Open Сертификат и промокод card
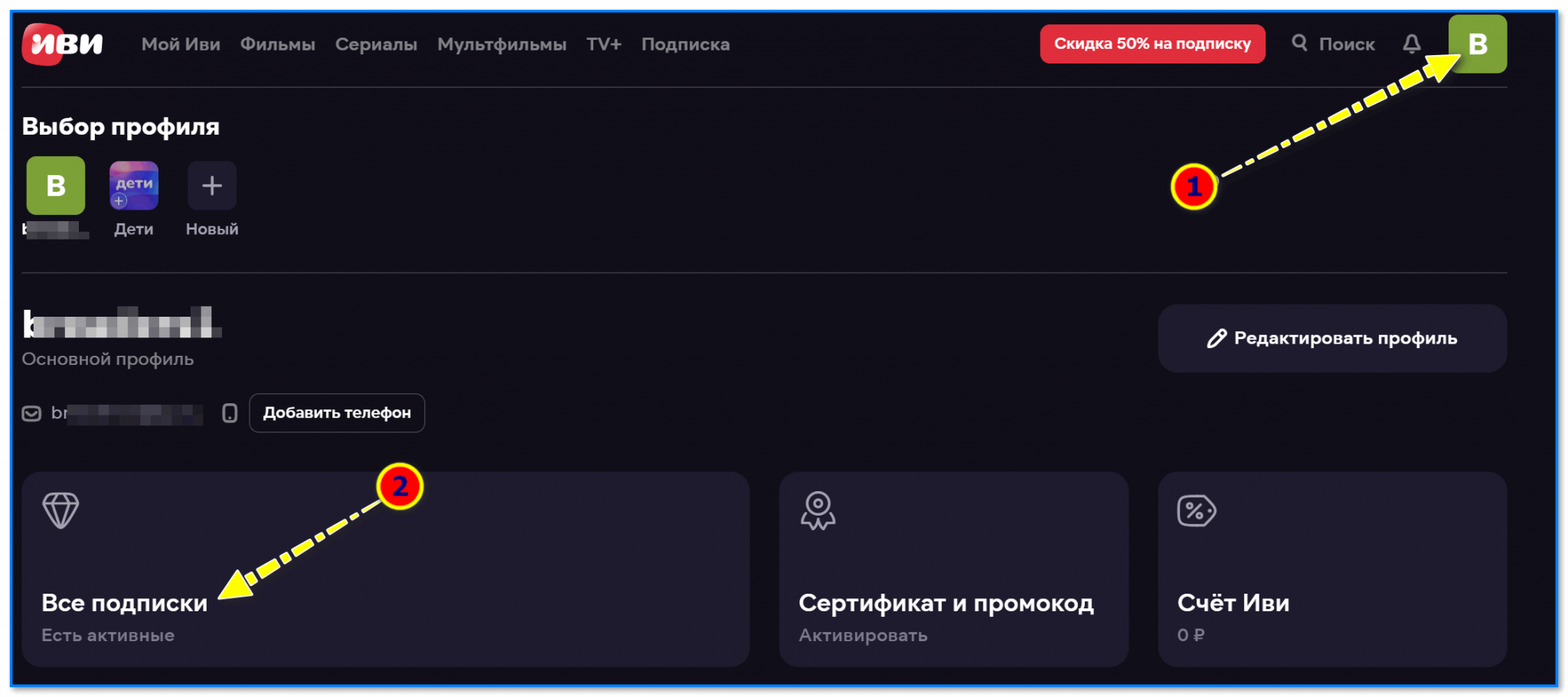The image size is (1568, 697). point(954,569)
